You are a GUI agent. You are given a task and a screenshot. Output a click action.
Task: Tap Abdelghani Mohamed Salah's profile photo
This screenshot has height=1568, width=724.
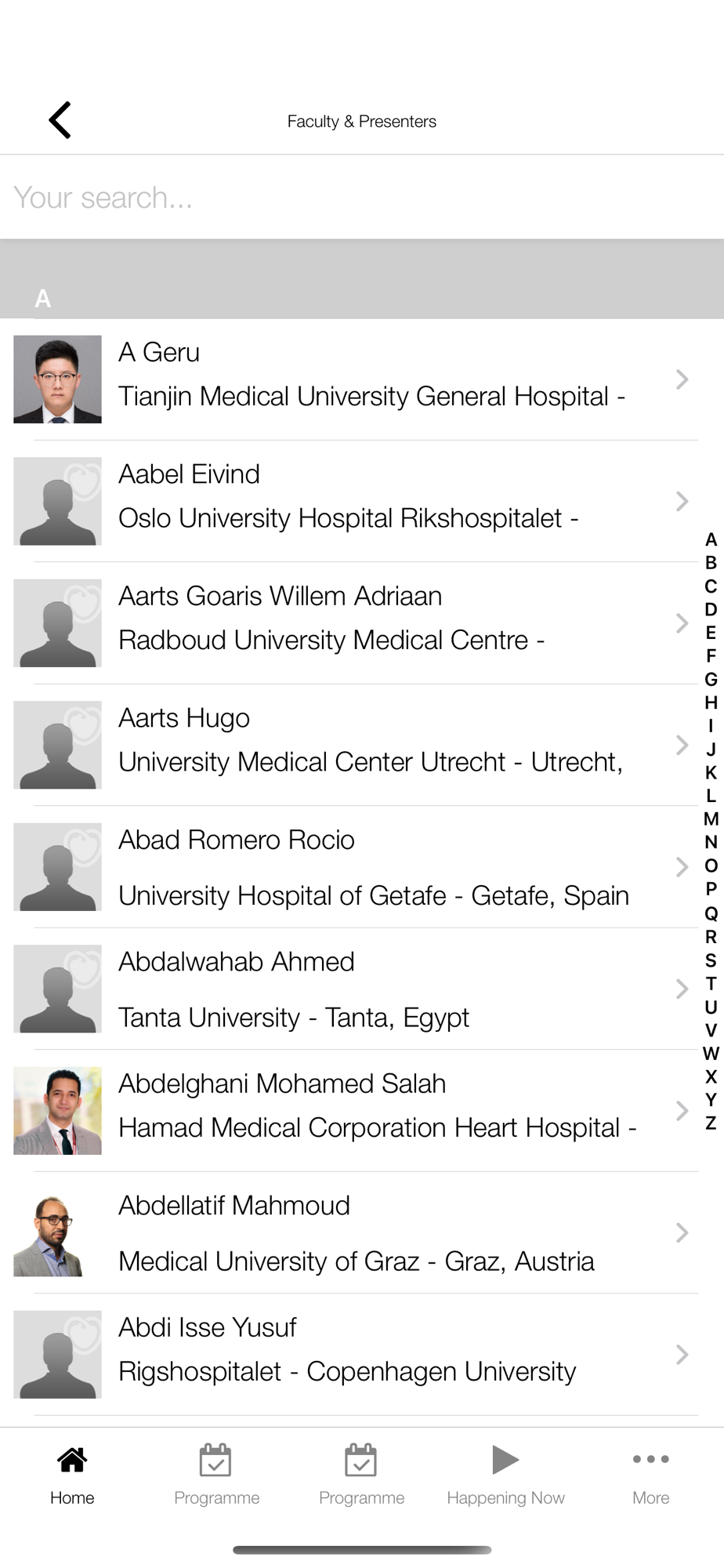pos(57,1110)
